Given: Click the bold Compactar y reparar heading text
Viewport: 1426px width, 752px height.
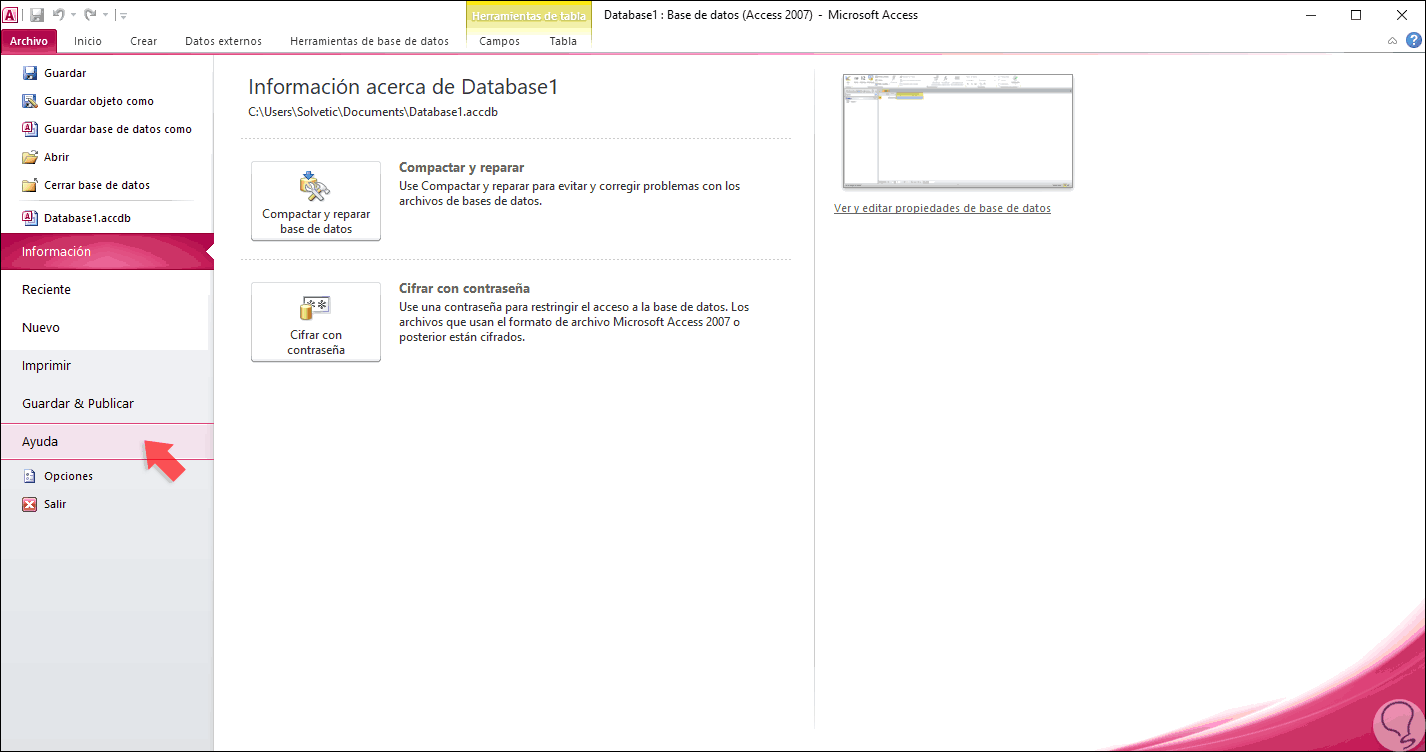Looking at the screenshot, I should click(x=462, y=168).
